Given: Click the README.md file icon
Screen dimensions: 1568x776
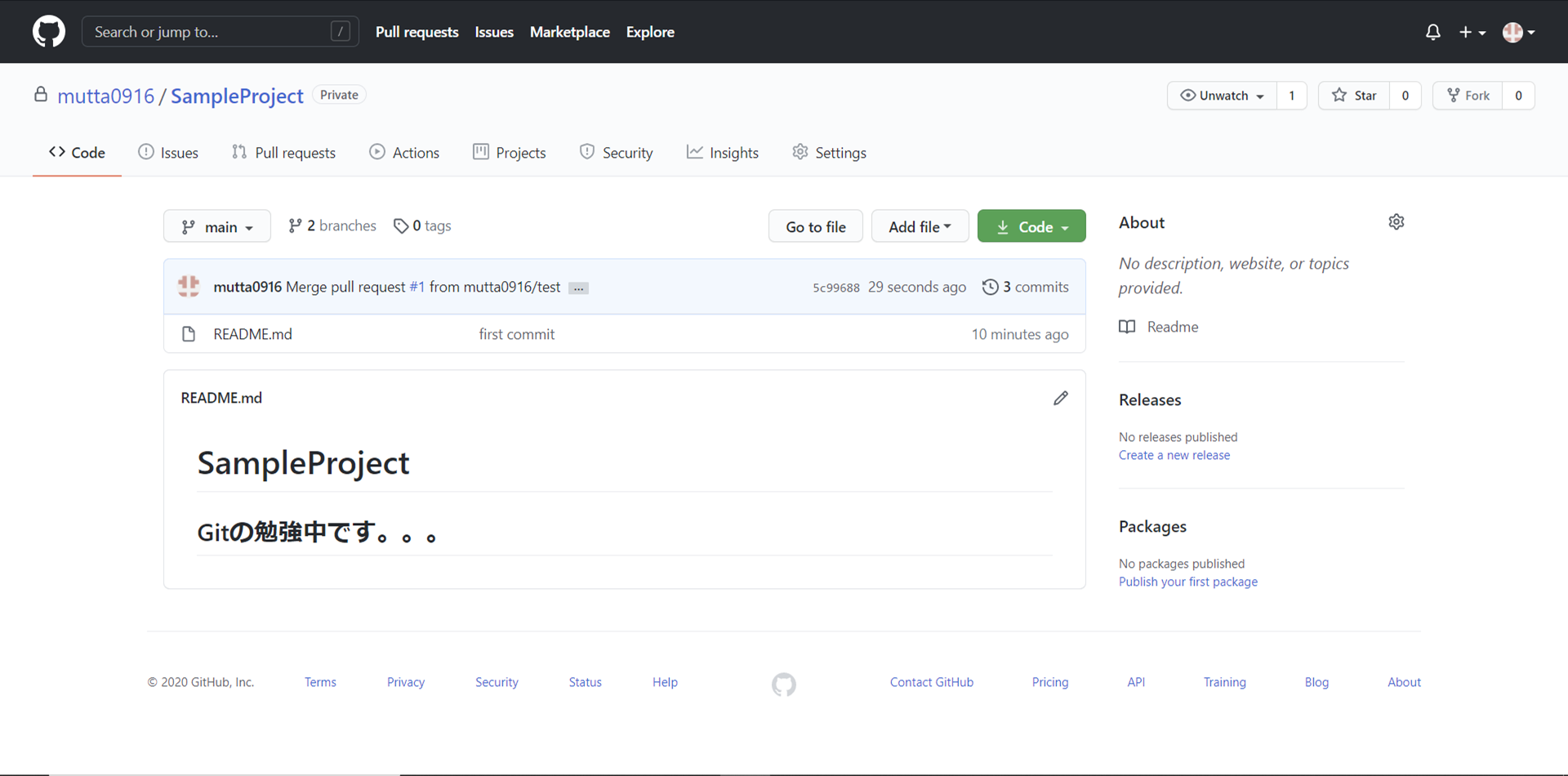Looking at the screenshot, I should tap(189, 334).
